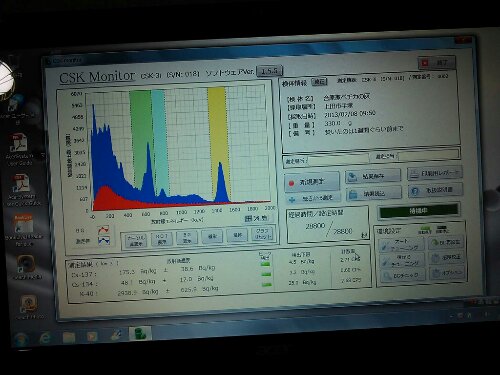Viewport: 500px width, 375px height.
Task: Start new measurement with the red dot button
Action: point(312,182)
